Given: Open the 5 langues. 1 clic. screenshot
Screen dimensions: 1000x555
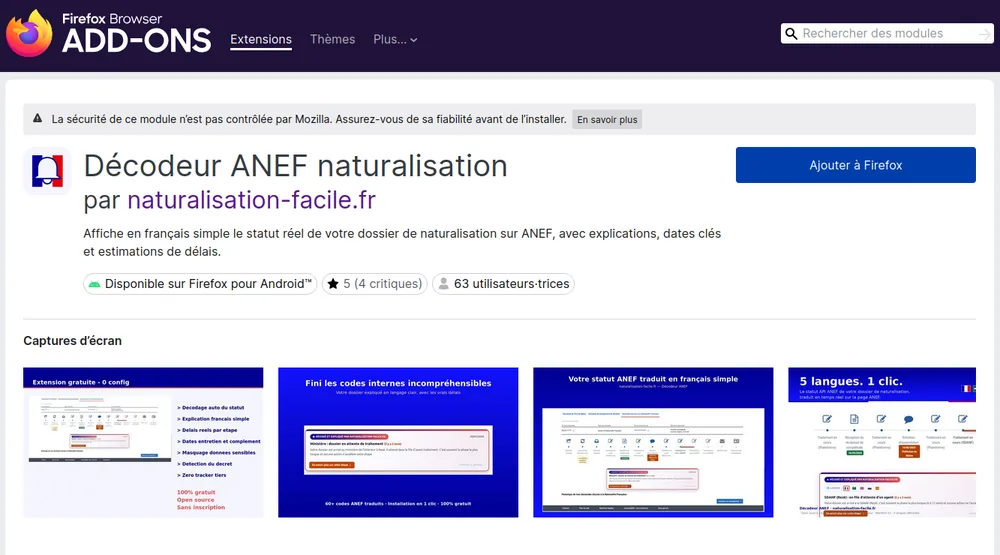Looking at the screenshot, I should pyautogui.click(x=882, y=442).
